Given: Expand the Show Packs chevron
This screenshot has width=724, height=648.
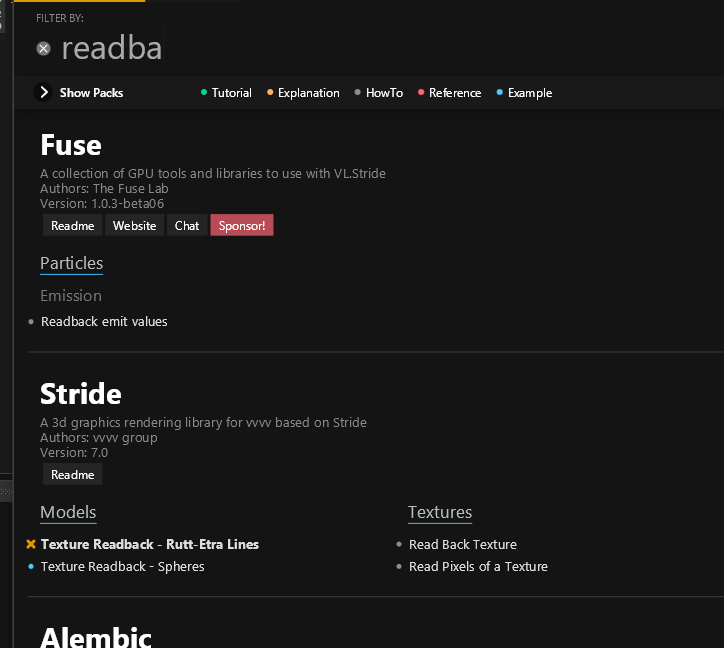Looking at the screenshot, I should click(44, 93).
